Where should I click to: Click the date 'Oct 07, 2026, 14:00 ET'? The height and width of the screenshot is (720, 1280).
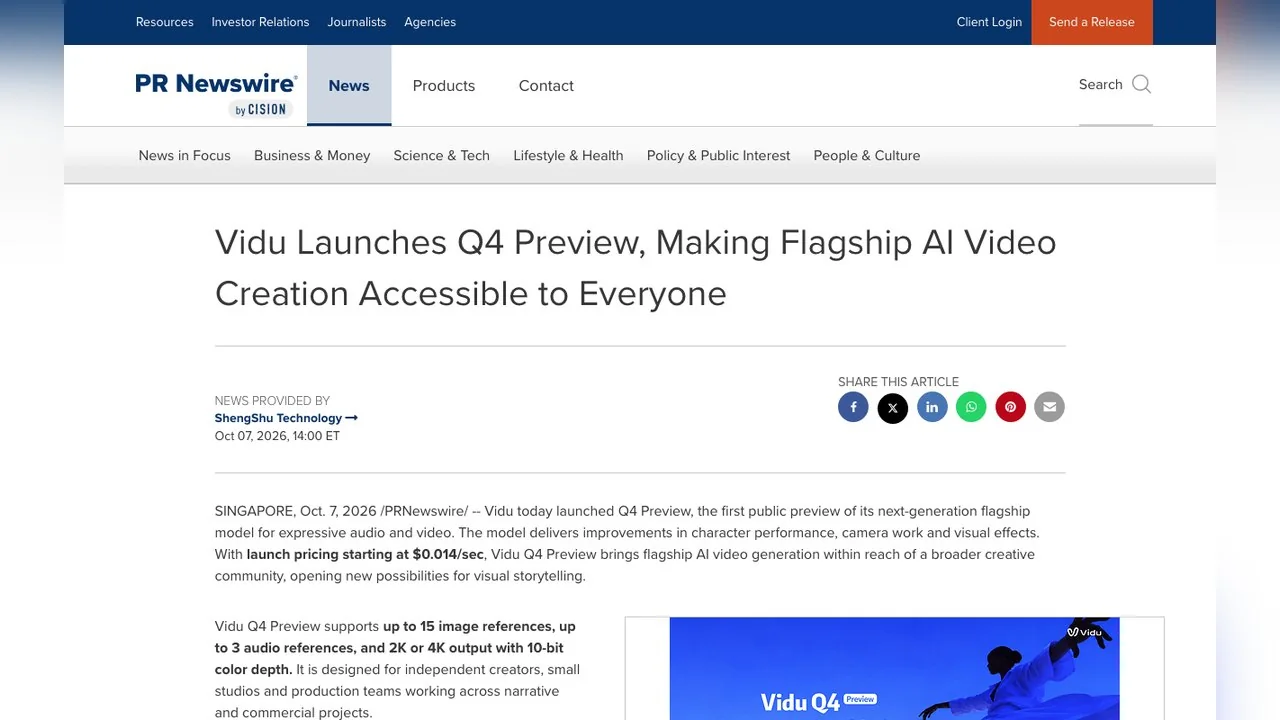277,436
